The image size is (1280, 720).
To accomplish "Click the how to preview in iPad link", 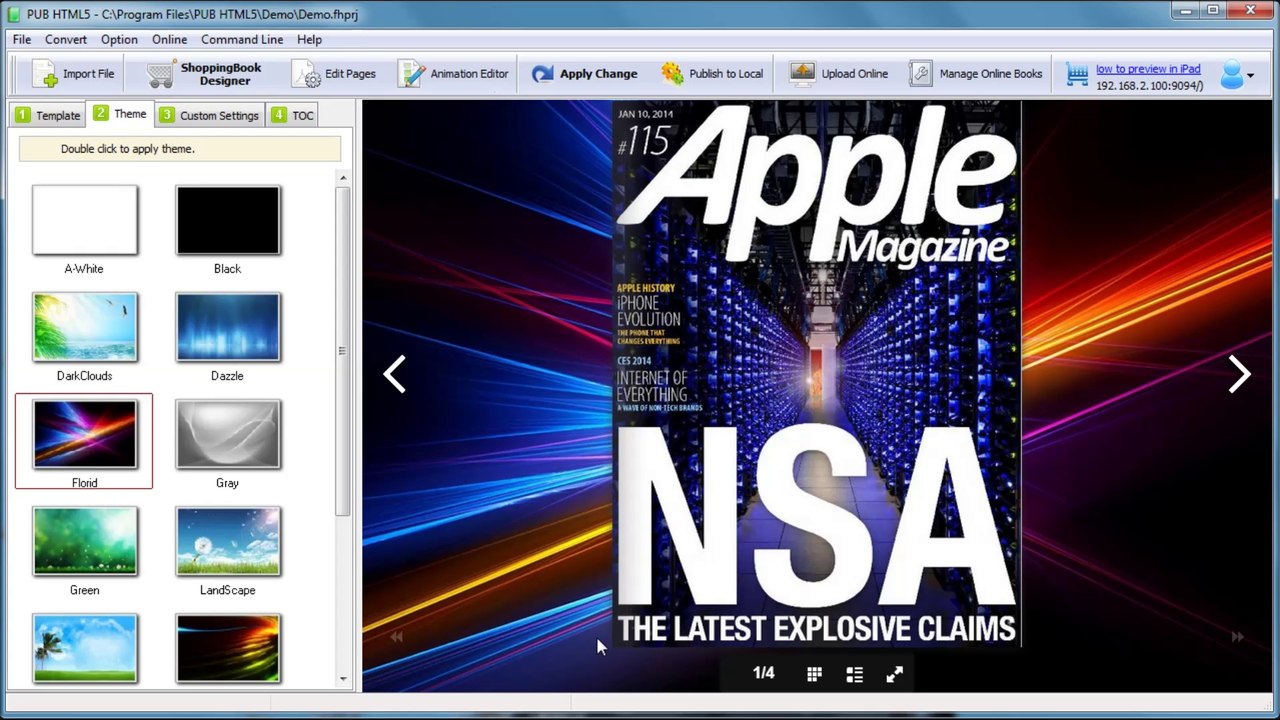I will (x=1147, y=69).
